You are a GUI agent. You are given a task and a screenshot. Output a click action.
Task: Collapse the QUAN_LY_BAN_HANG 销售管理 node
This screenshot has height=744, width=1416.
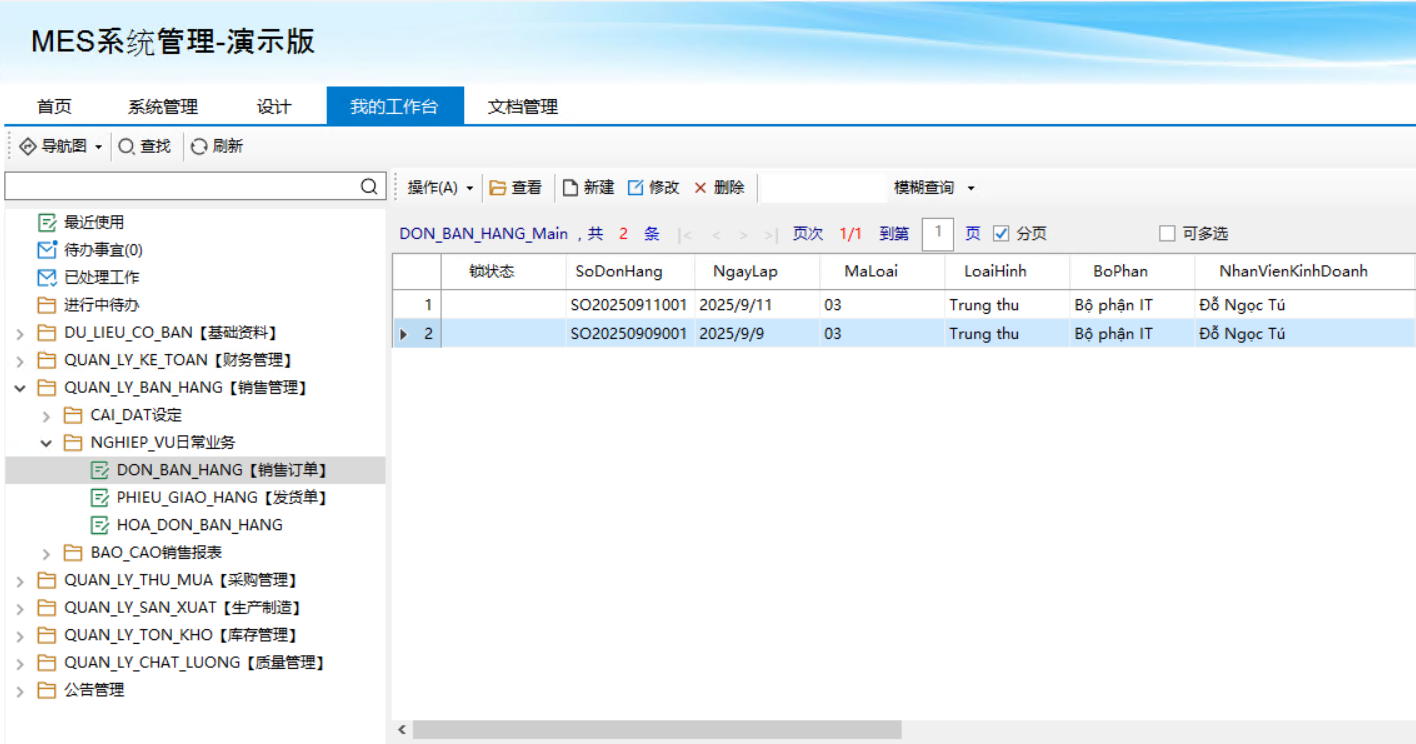pyautogui.click(x=20, y=388)
